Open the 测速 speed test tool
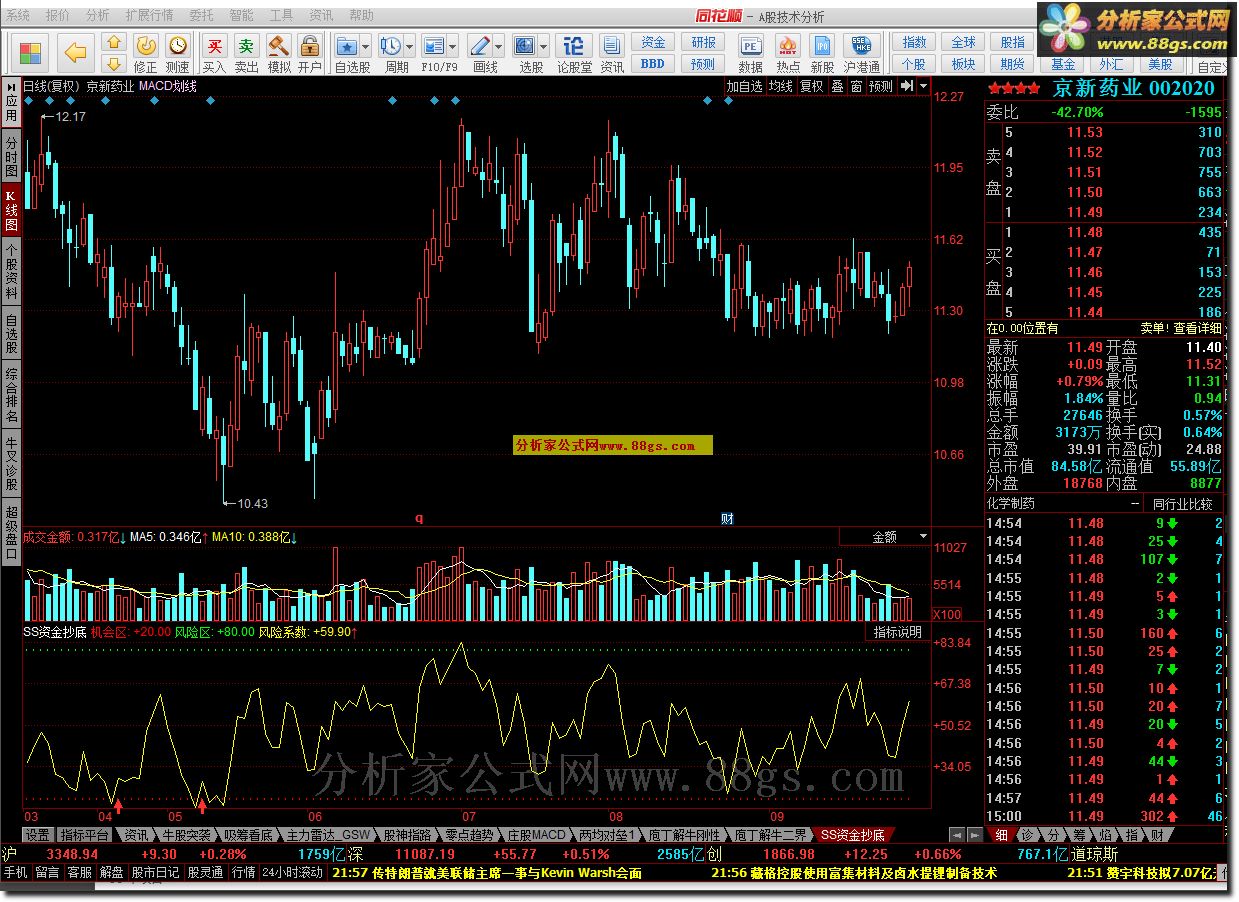Screen dimensions: 1239x902 tap(178, 53)
